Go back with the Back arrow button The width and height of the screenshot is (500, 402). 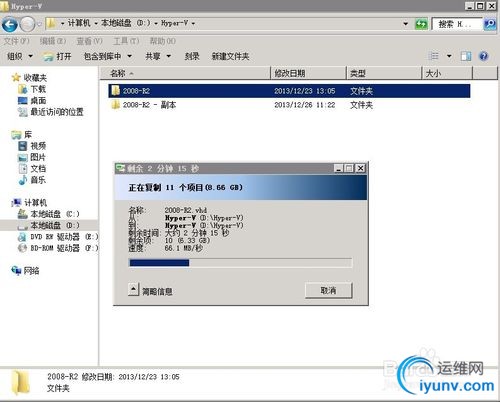pos(10,24)
